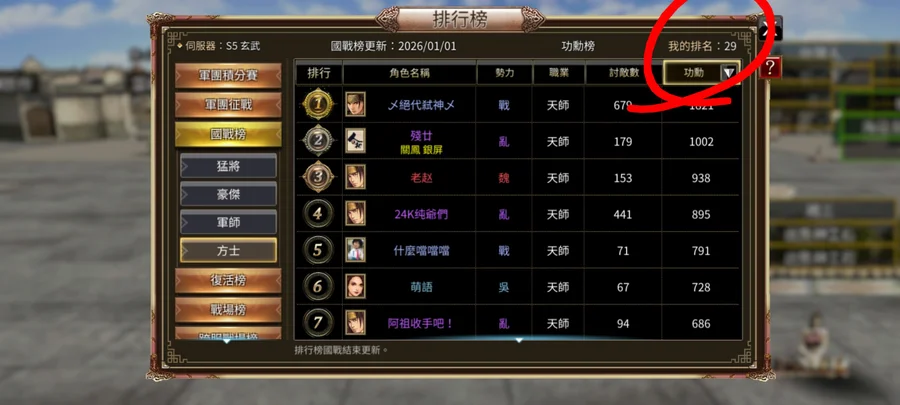
Task: Select the 豪傑 sub-ranking
Action: (228, 194)
